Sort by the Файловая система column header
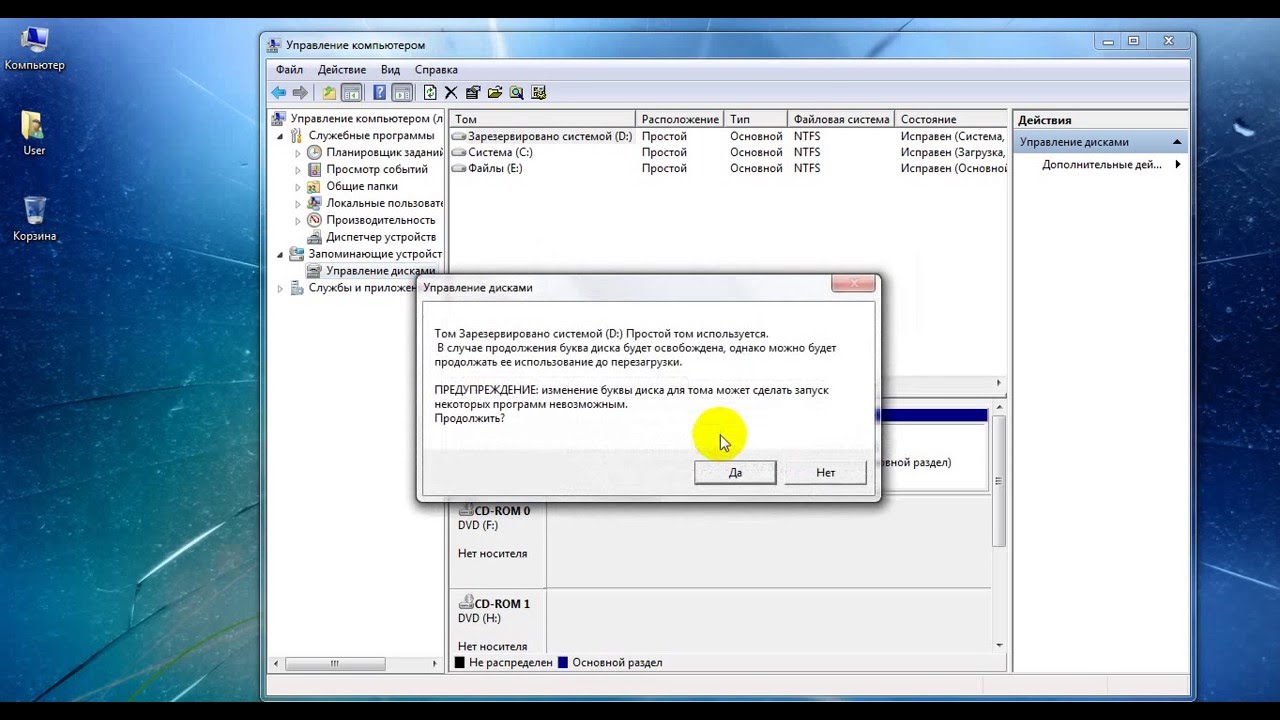The height and width of the screenshot is (720, 1280). (841, 119)
